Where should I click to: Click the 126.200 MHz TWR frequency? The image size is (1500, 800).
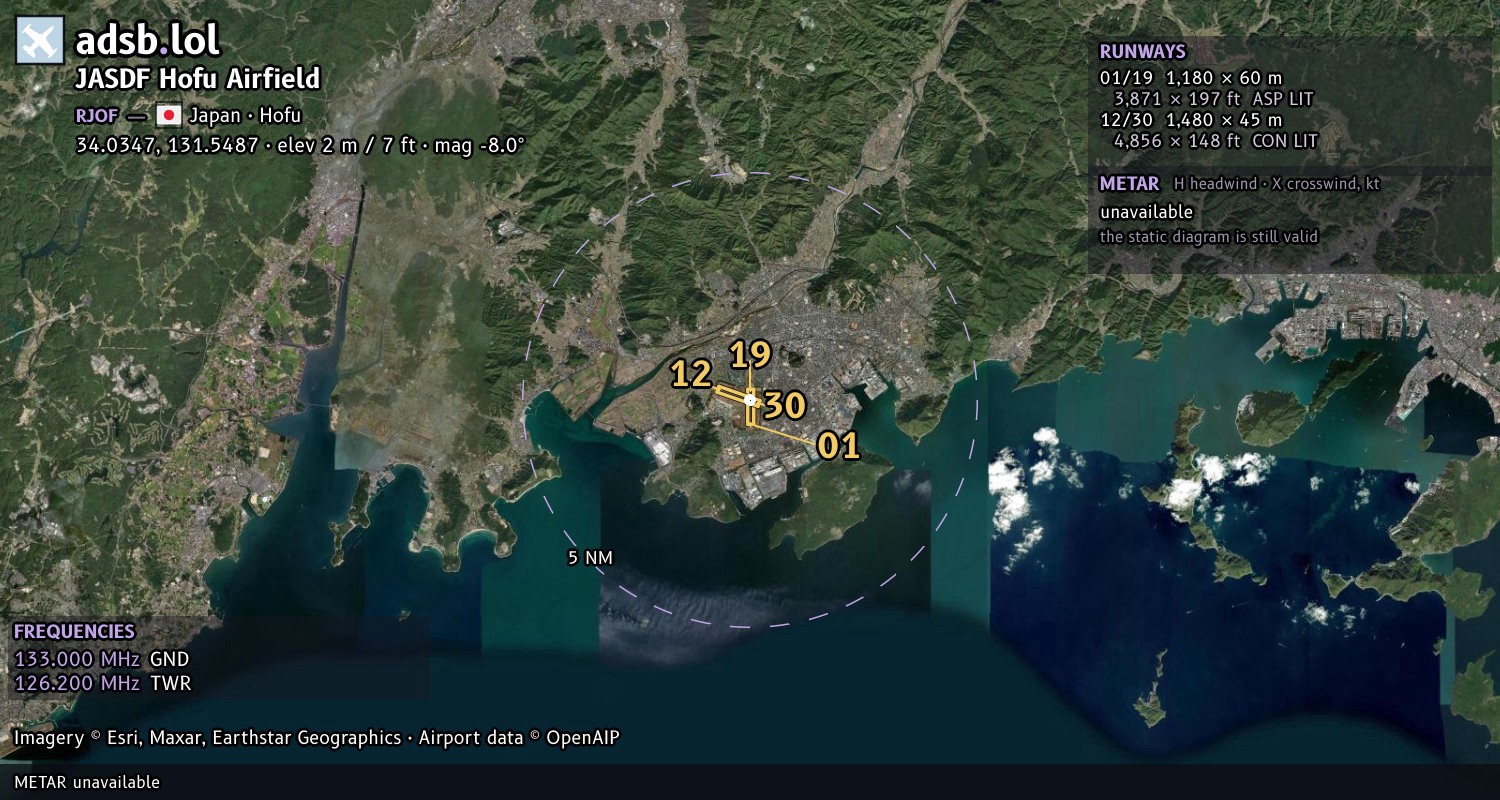[x=102, y=684]
